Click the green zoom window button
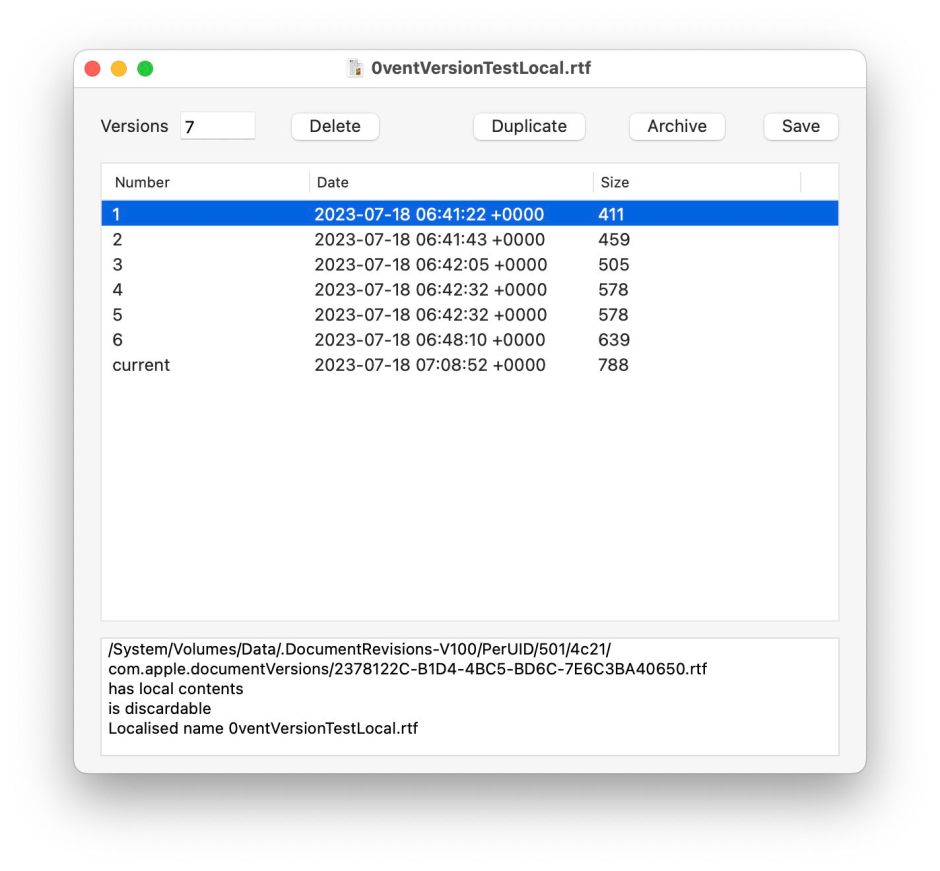Screen dimensions: 940x871 (145, 68)
